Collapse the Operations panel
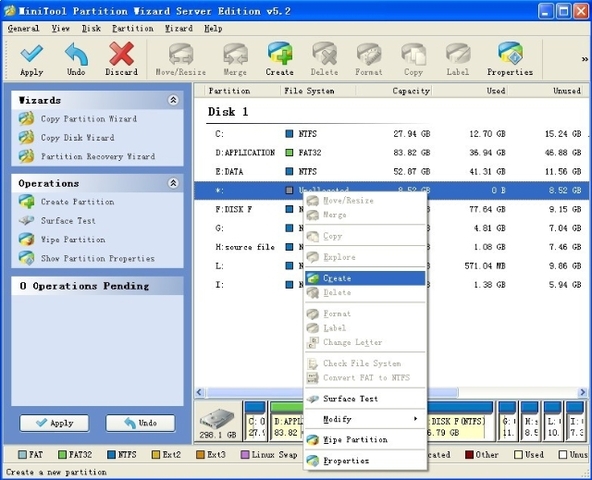592x480 pixels. pyautogui.click(x=173, y=183)
